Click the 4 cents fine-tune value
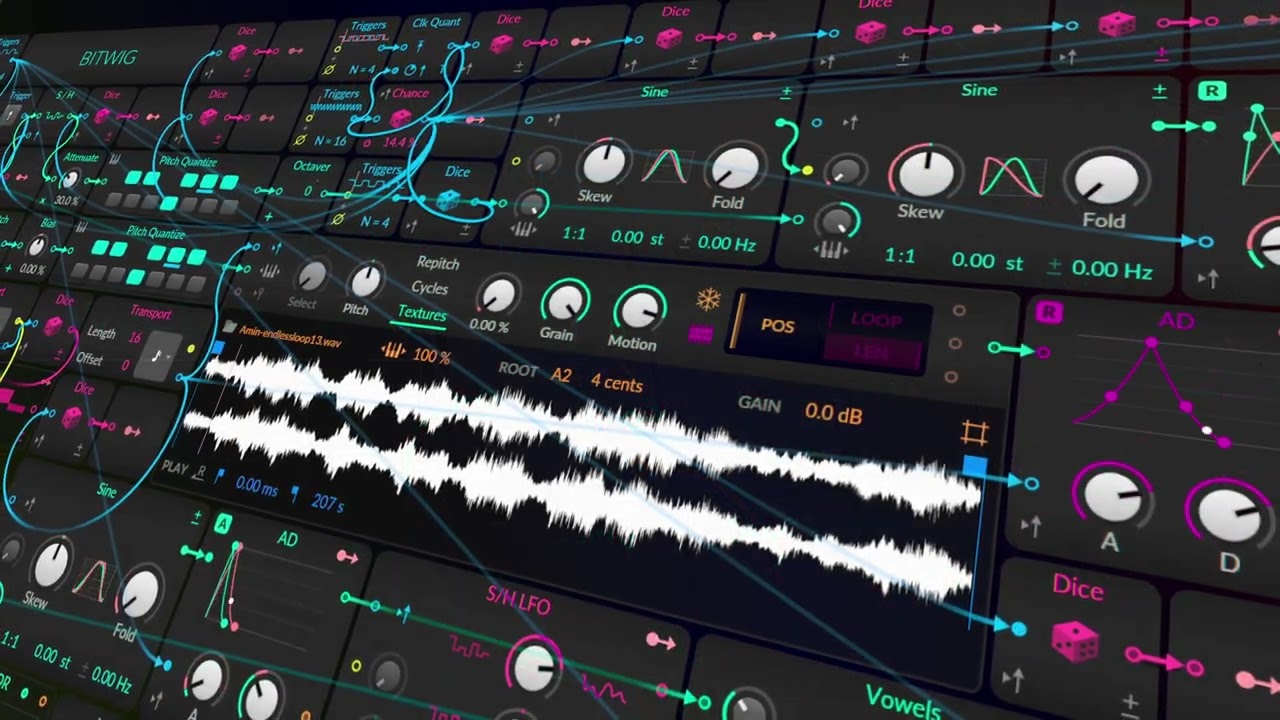1280x720 pixels. 617,382
